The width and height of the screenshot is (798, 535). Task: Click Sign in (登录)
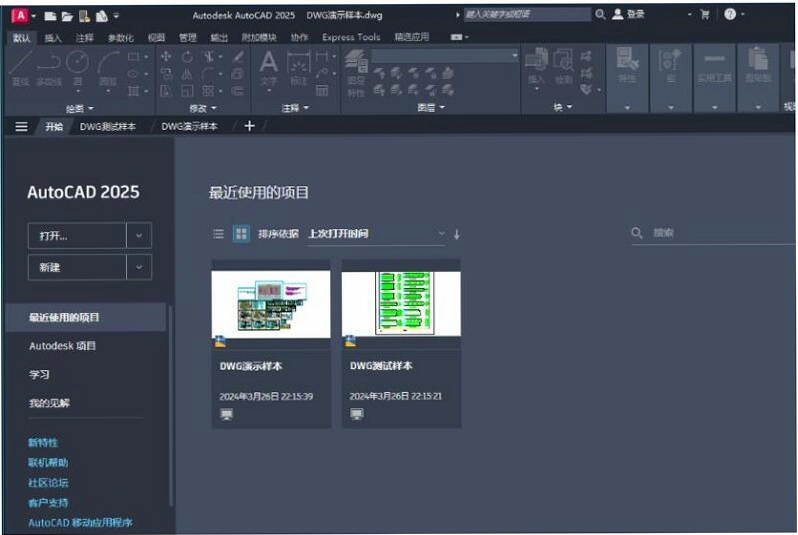point(629,14)
